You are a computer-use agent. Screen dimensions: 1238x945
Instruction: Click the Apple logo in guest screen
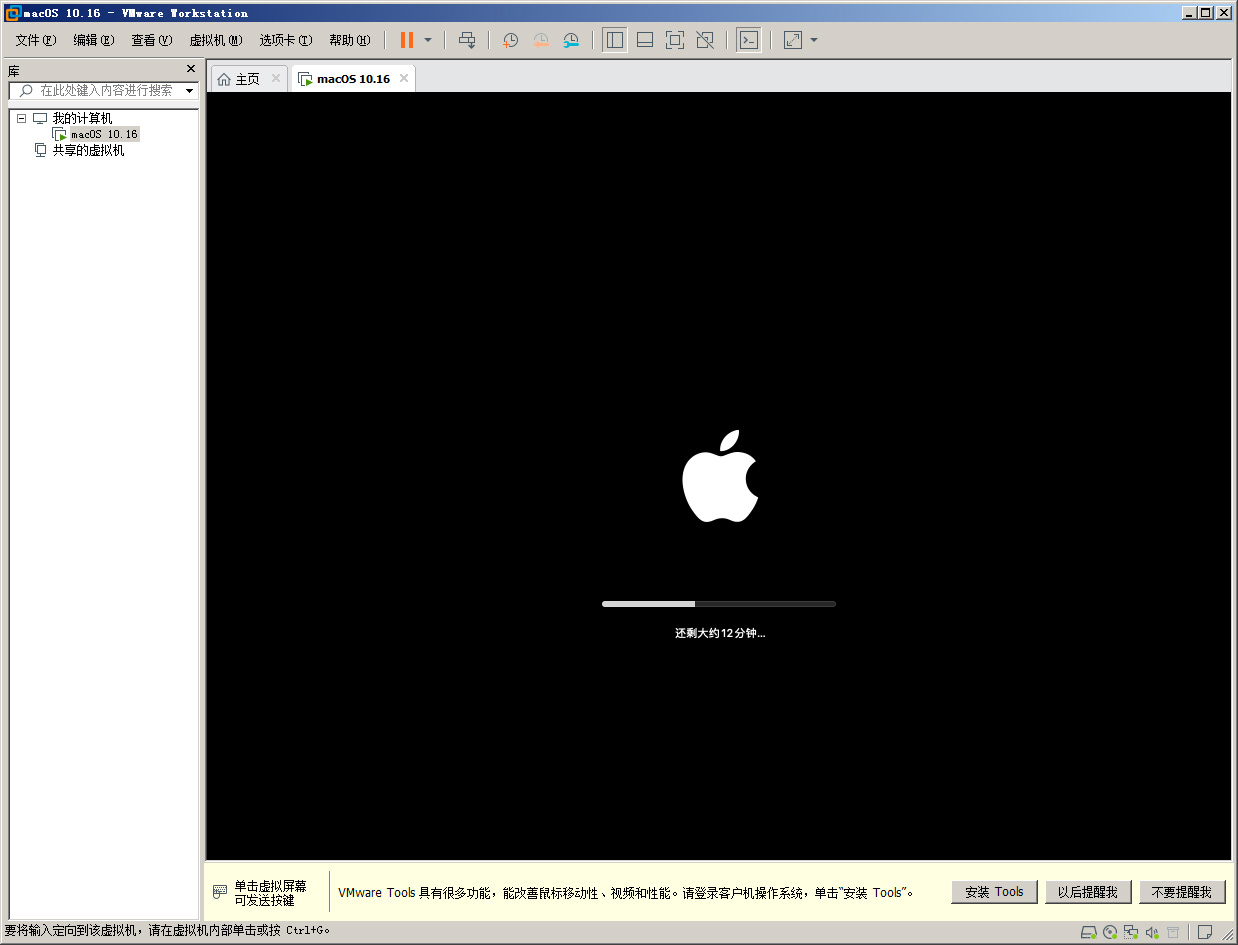pyautogui.click(x=720, y=476)
